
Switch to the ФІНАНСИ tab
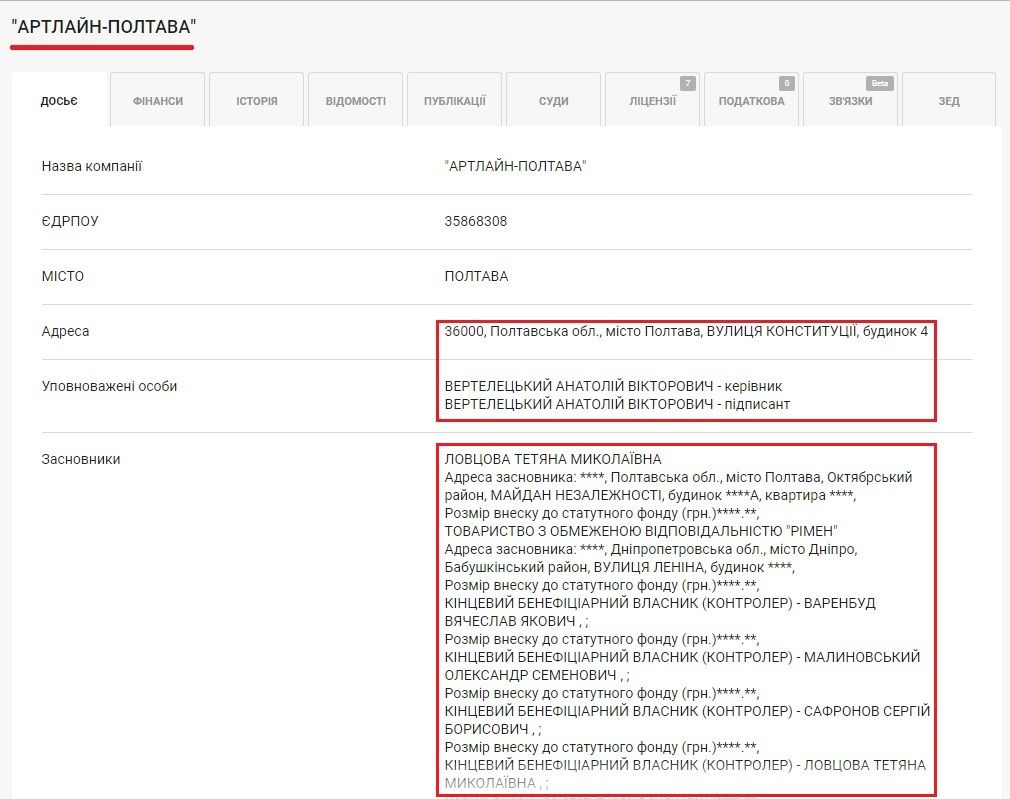coord(158,101)
